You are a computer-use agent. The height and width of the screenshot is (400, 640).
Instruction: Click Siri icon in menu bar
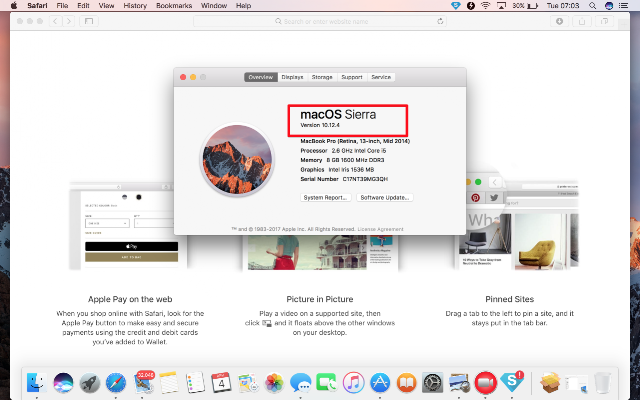click(x=609, y=6)
